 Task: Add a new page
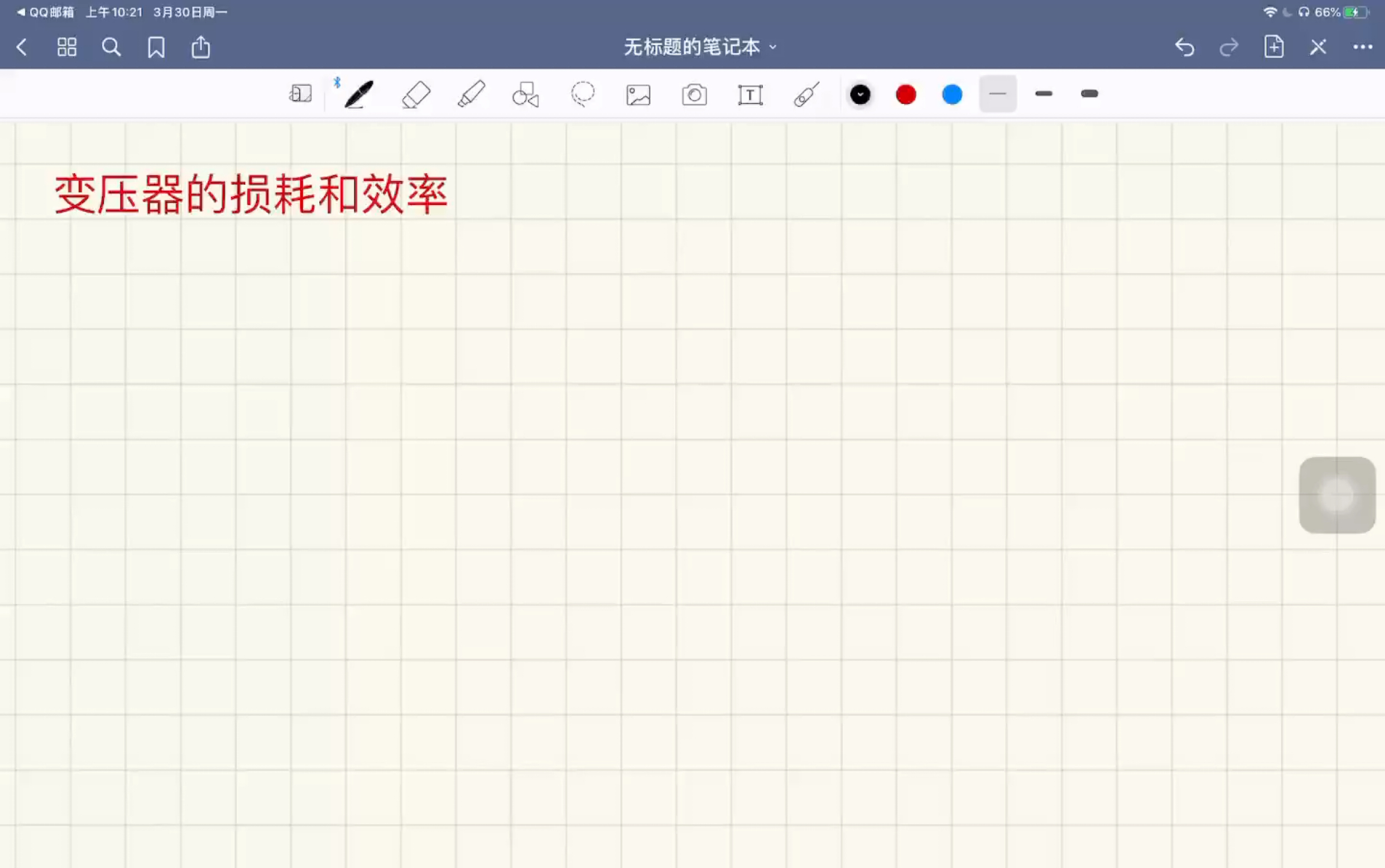click(1274, 46)
